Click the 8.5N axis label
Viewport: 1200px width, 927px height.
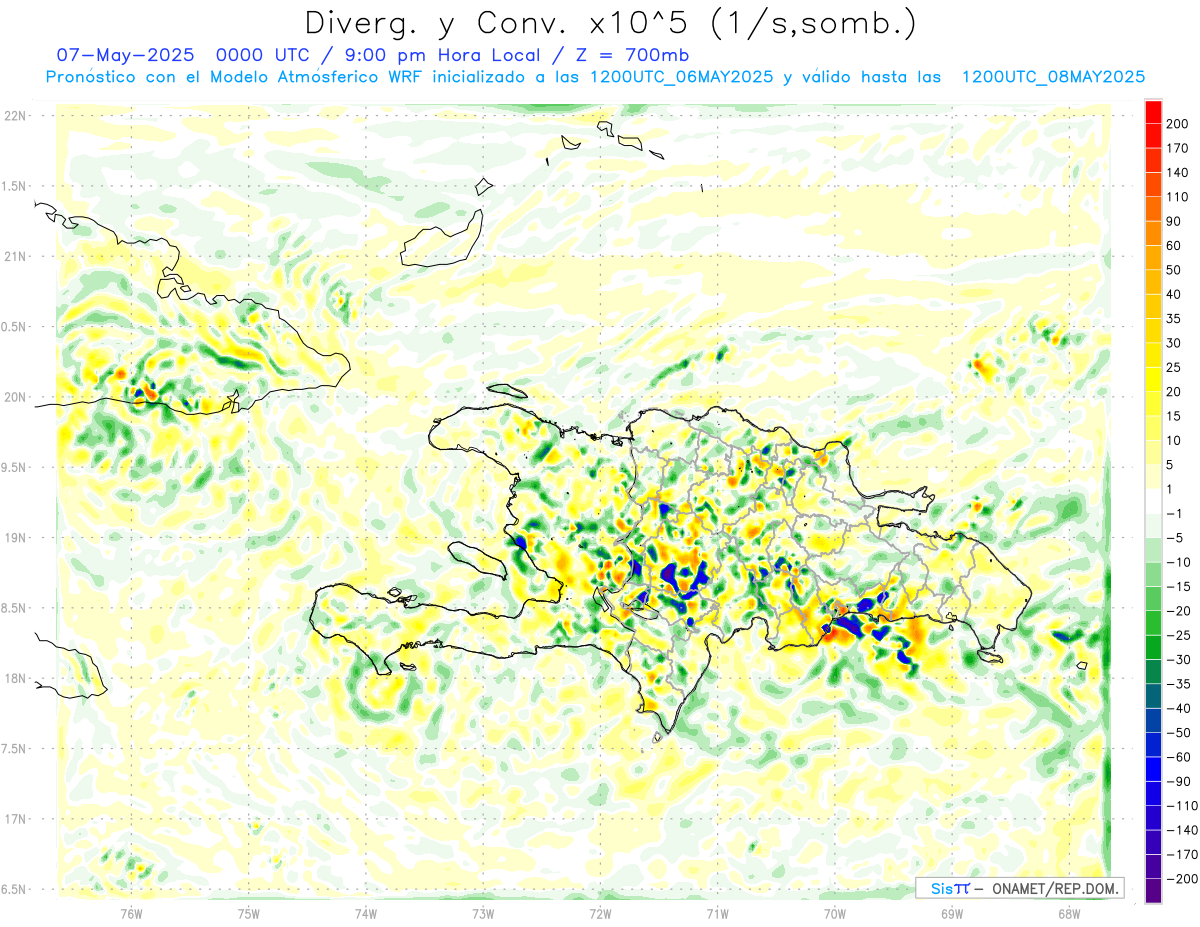coord(14,608)
